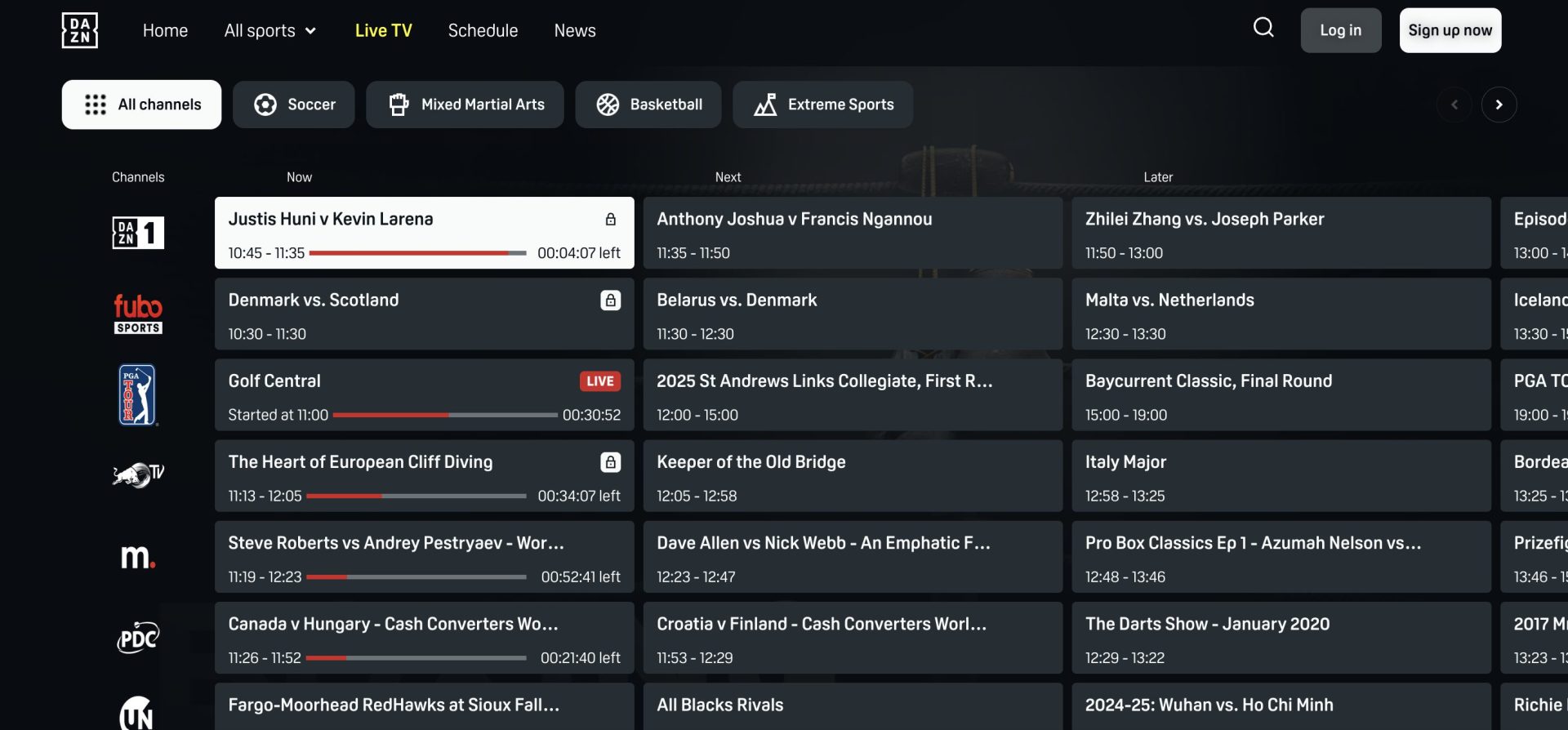Open Golf Central live program
Image resolution: width=1568 pixels, height=730 pixels.
[424, 394]
